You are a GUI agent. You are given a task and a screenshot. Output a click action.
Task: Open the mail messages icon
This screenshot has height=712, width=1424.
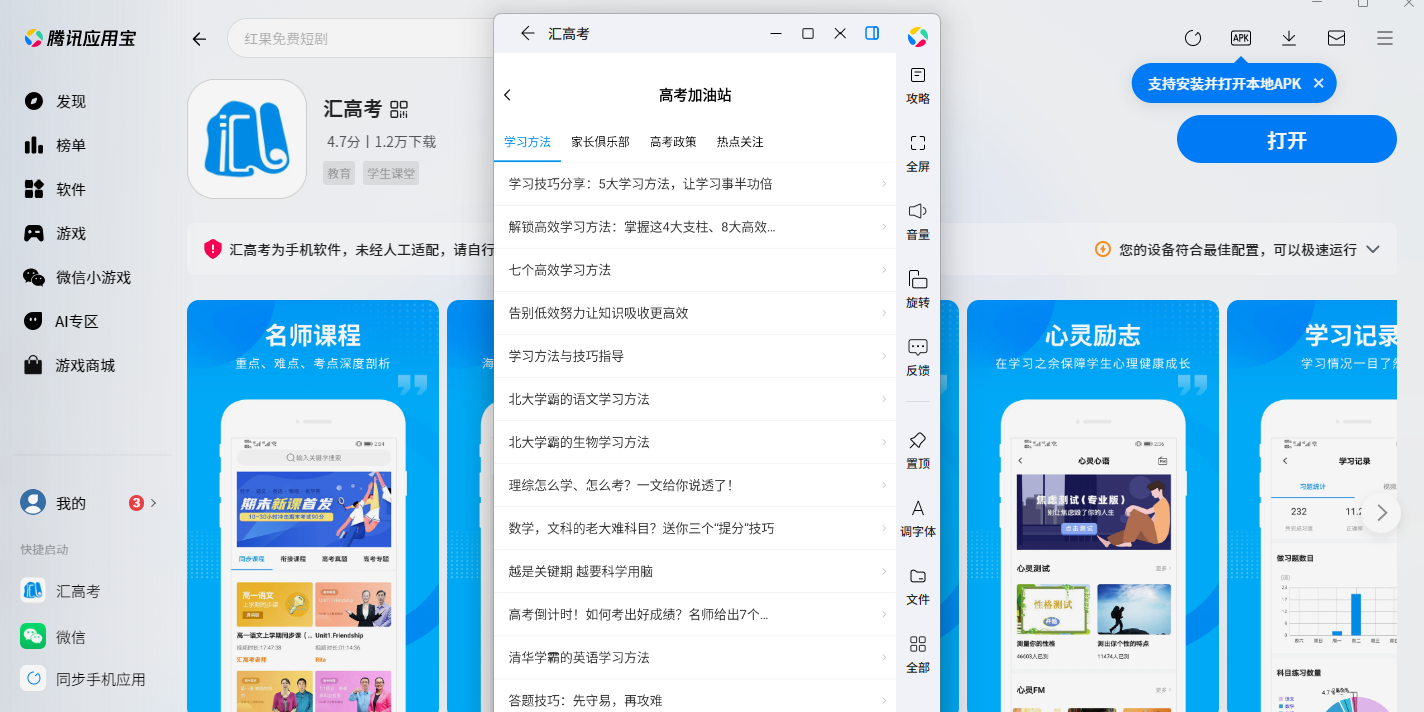coord(1336,38)
